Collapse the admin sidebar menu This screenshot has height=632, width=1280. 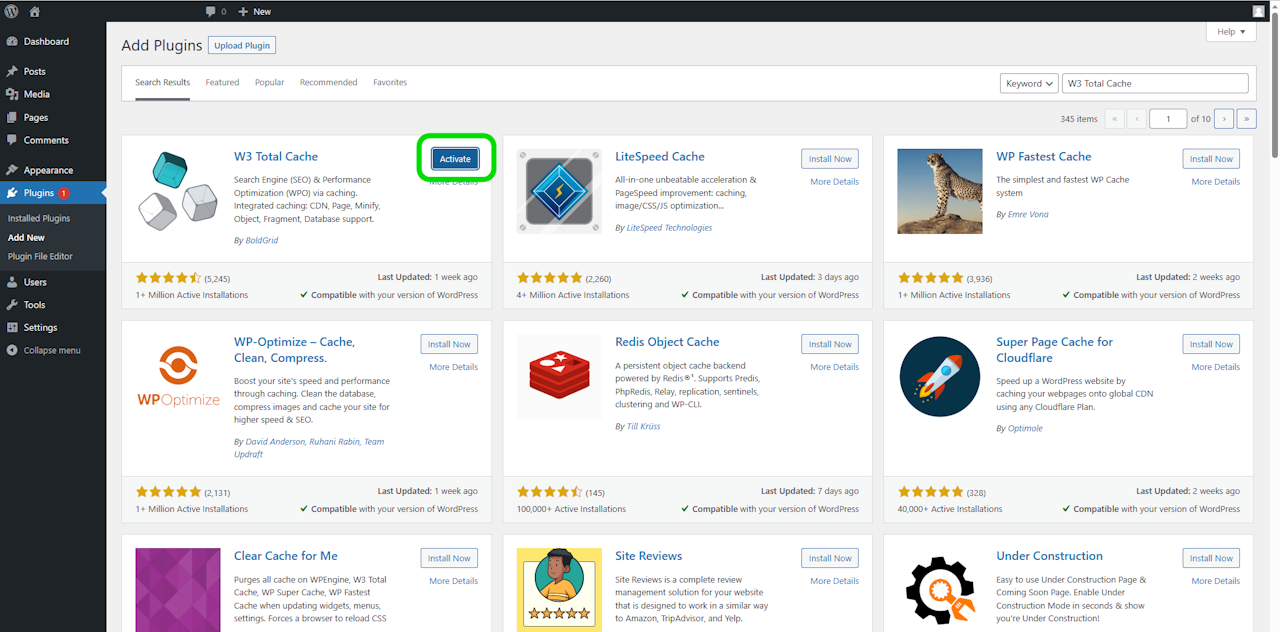coord(44,351)
